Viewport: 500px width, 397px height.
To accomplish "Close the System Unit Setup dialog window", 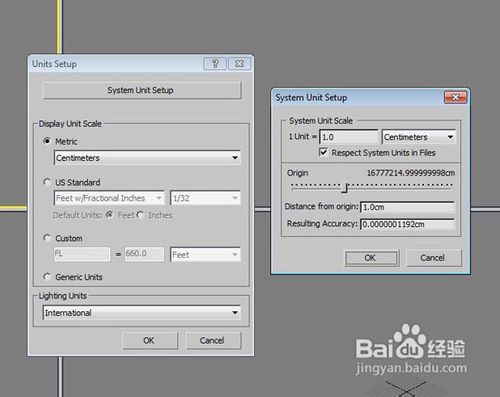I will [456, 97].
